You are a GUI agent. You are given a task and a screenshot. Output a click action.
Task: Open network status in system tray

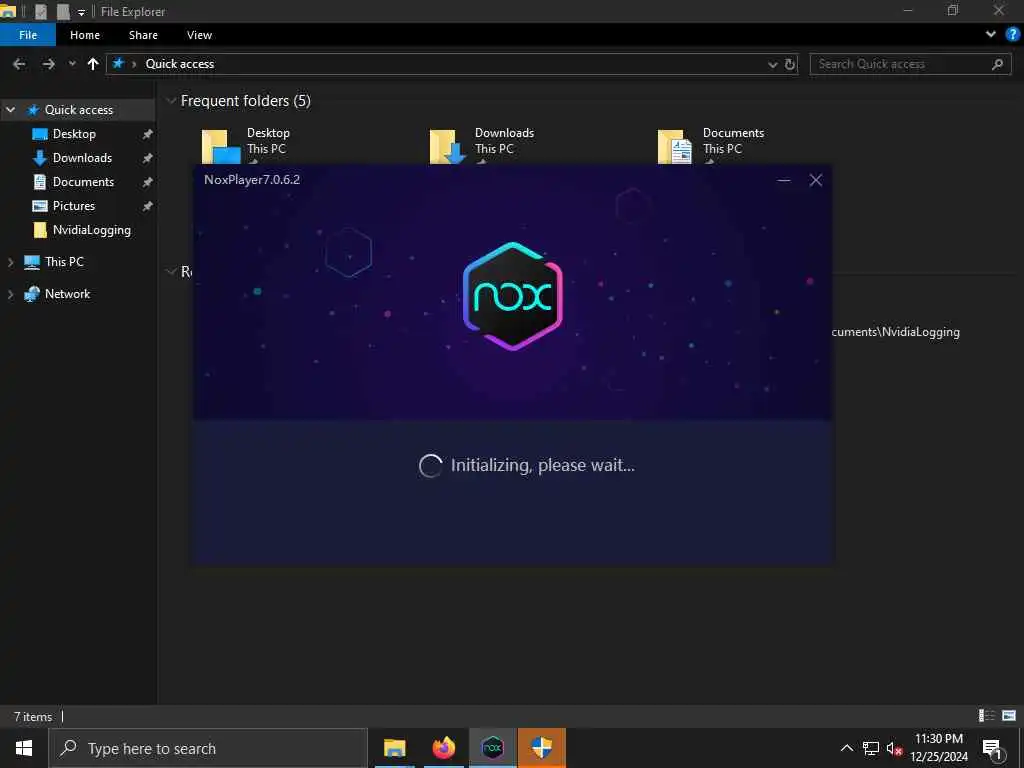click(x=871, y=748)
